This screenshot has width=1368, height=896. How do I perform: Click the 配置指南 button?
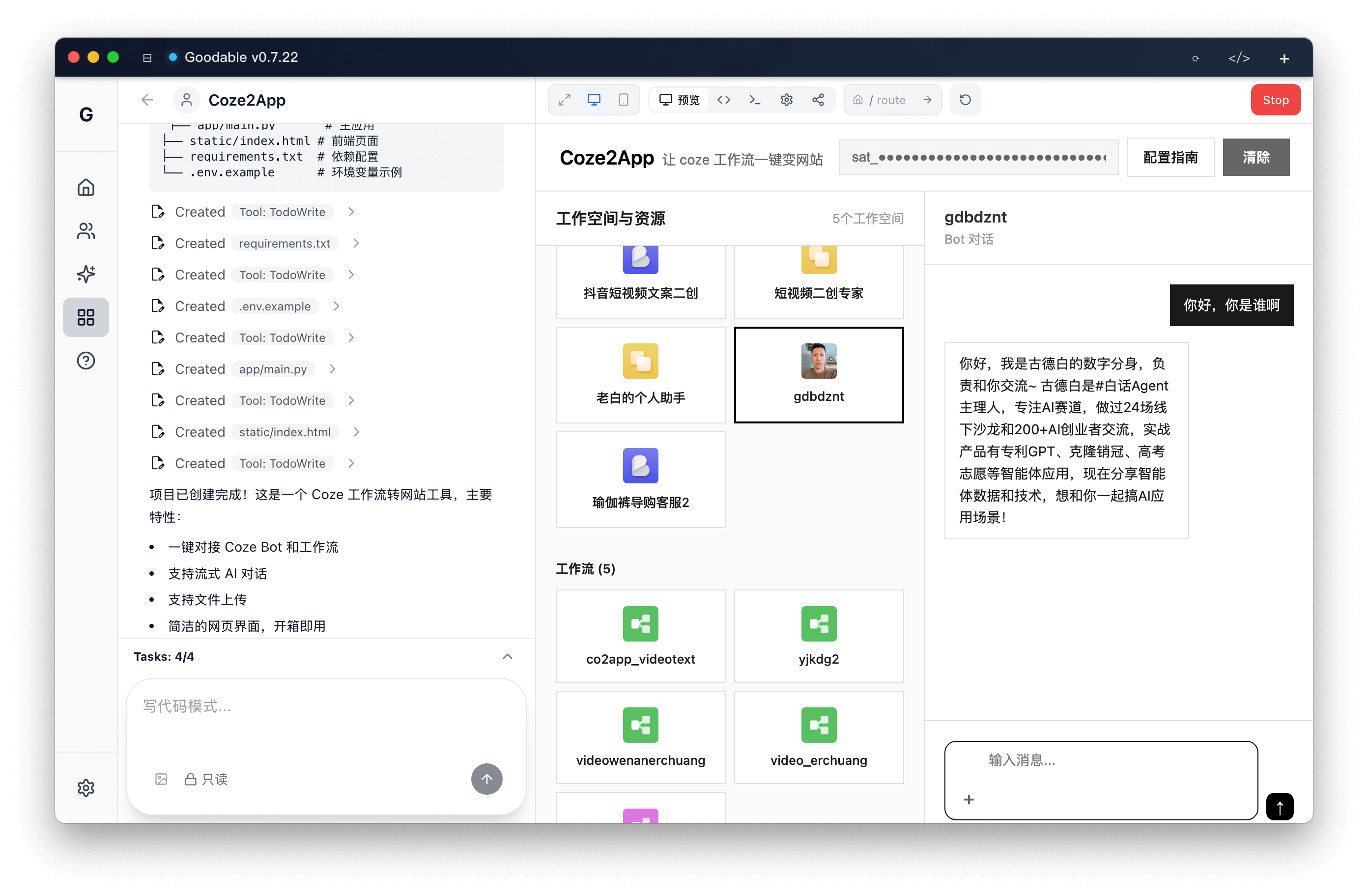pos(1170,157)
